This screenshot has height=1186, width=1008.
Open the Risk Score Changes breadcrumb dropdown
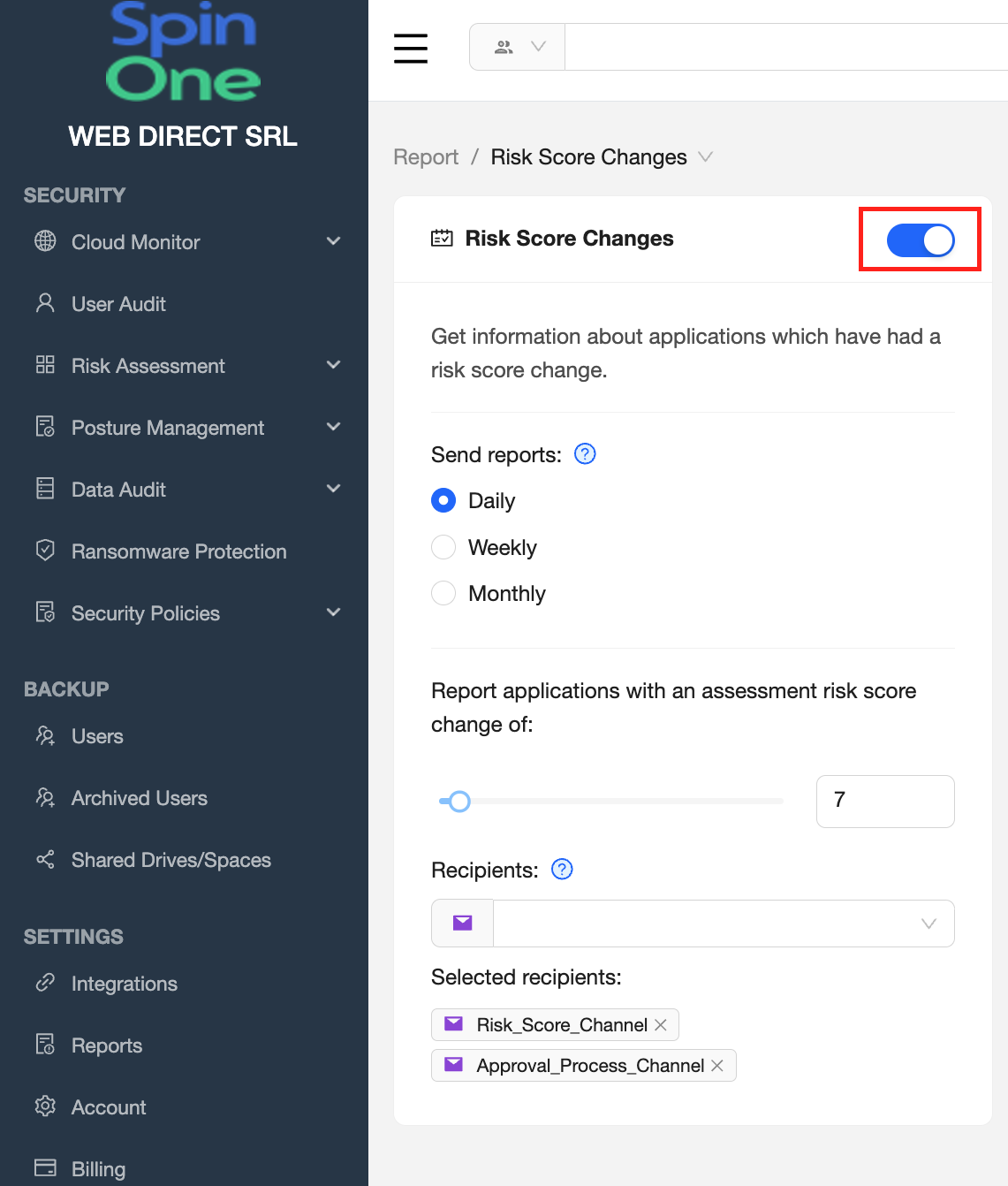pyautogui.click(x=705, y=157)
